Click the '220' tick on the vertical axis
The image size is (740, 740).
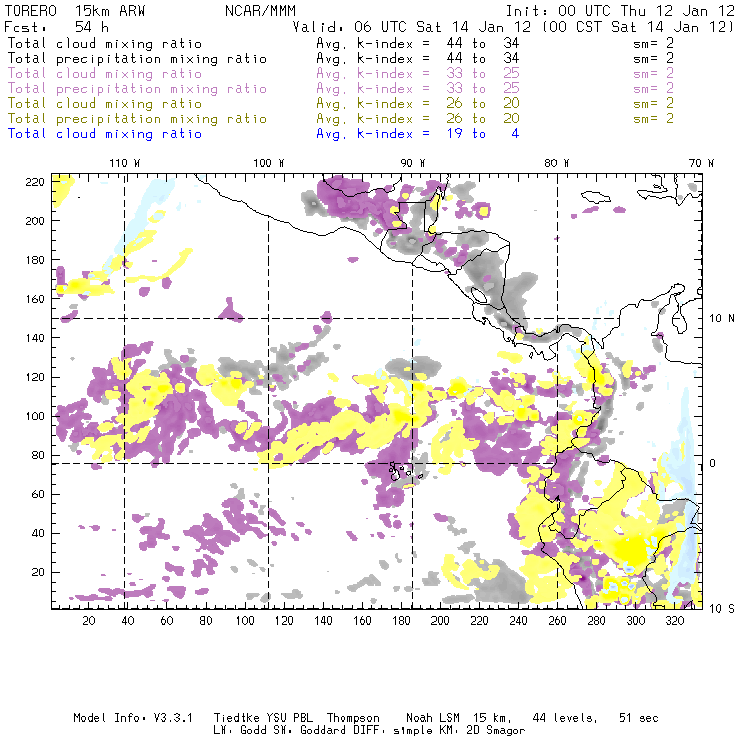coord(35,182)
